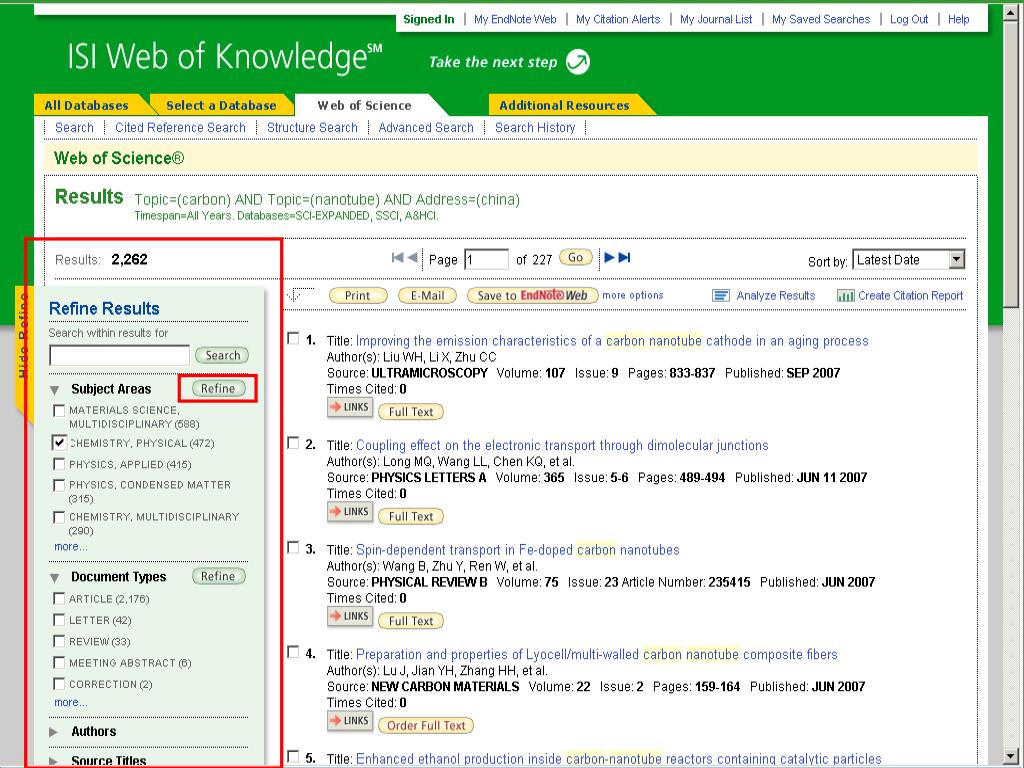The height and width of the screenshot is (768, 1024).
Task: Open the Web of Science tab
Action: coord(364,105)
